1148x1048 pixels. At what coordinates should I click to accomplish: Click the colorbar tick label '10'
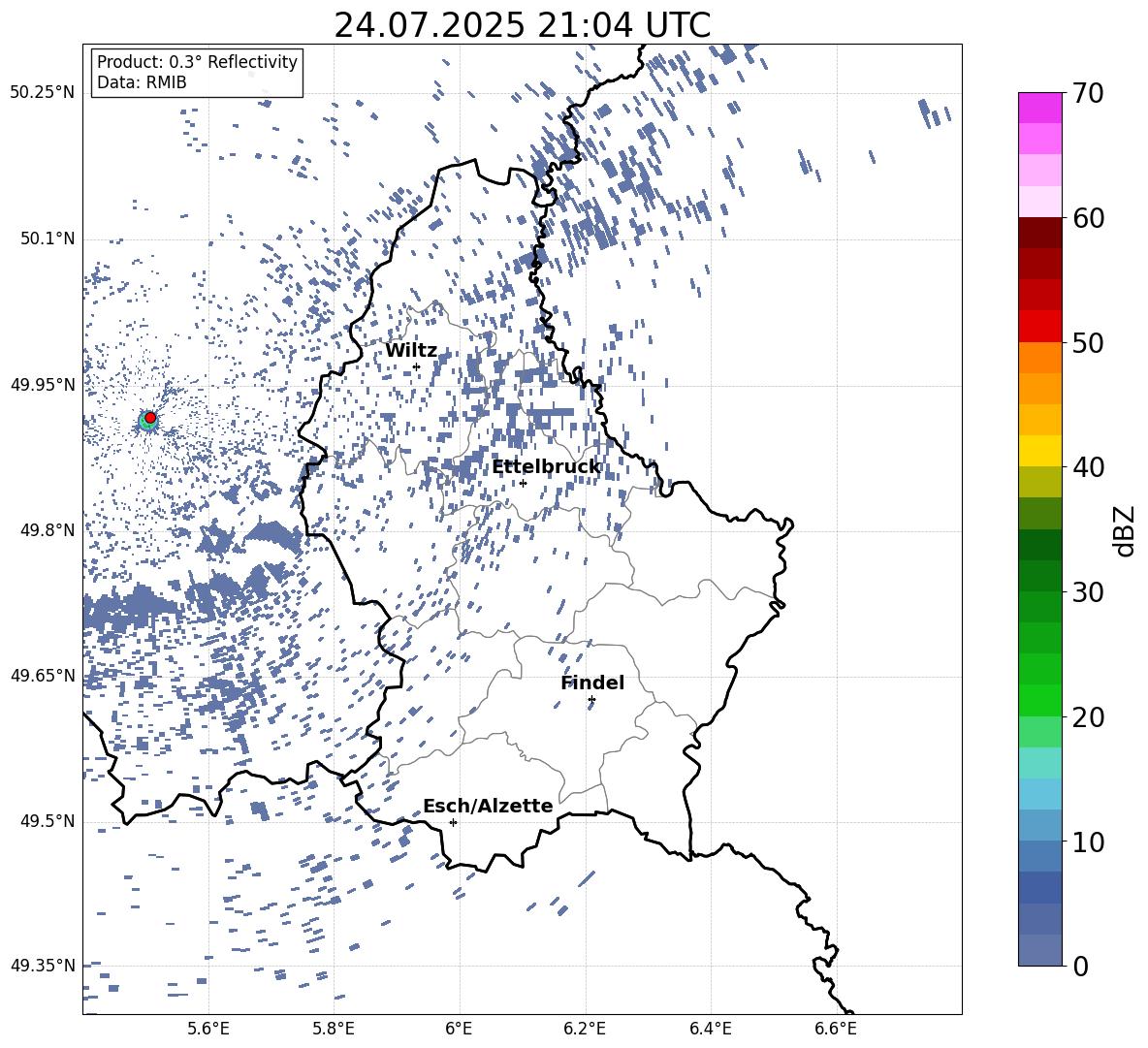pyautogui.click(x=1088, y=842)
